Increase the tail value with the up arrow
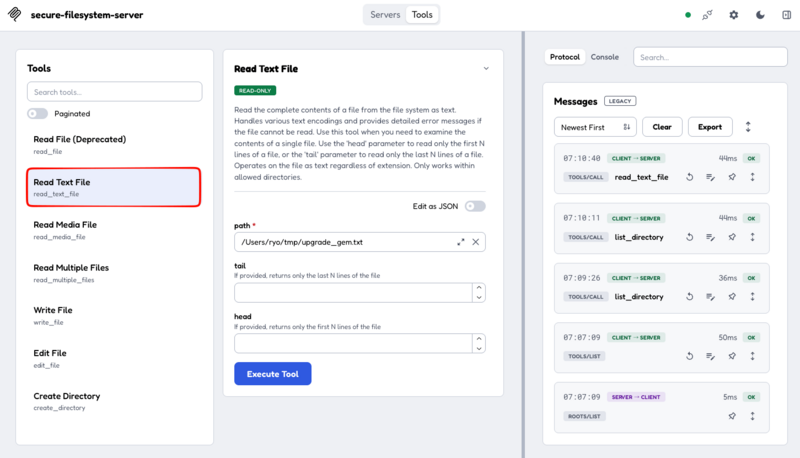800x458 pixels. (479, 288)
